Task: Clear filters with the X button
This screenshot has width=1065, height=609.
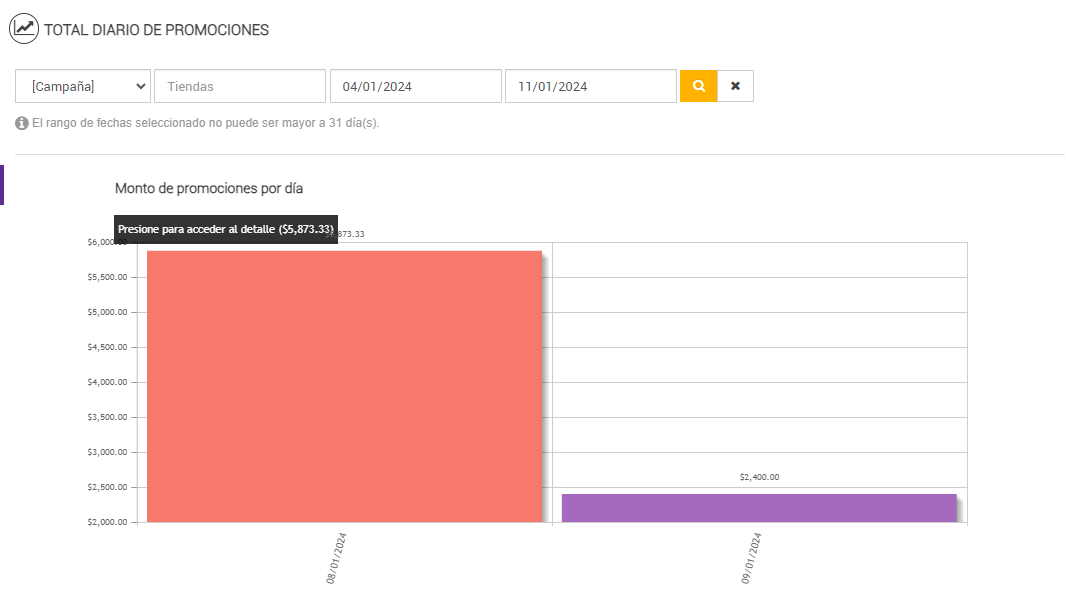Action: (x=735, y=86)
